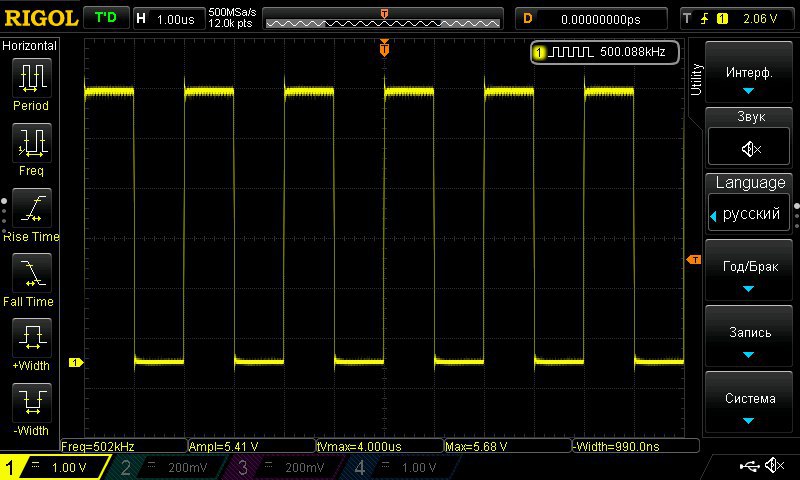
Task: Click the trigger level 2.06 V readout
Action: tap(760, 19)
